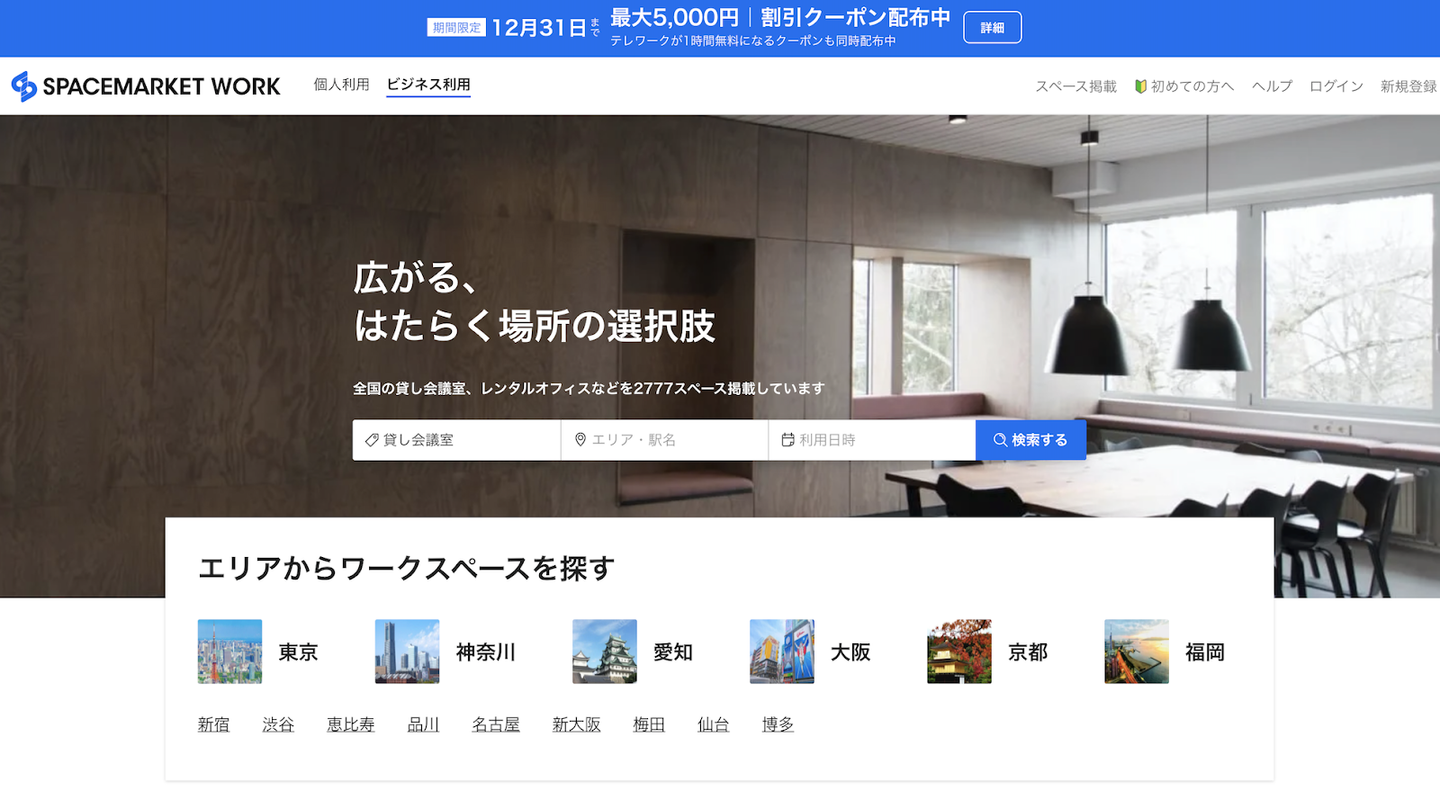This screenshot has height=809, width=1440.
Task: Click the 東京 area label
Action: click(298, 652)
